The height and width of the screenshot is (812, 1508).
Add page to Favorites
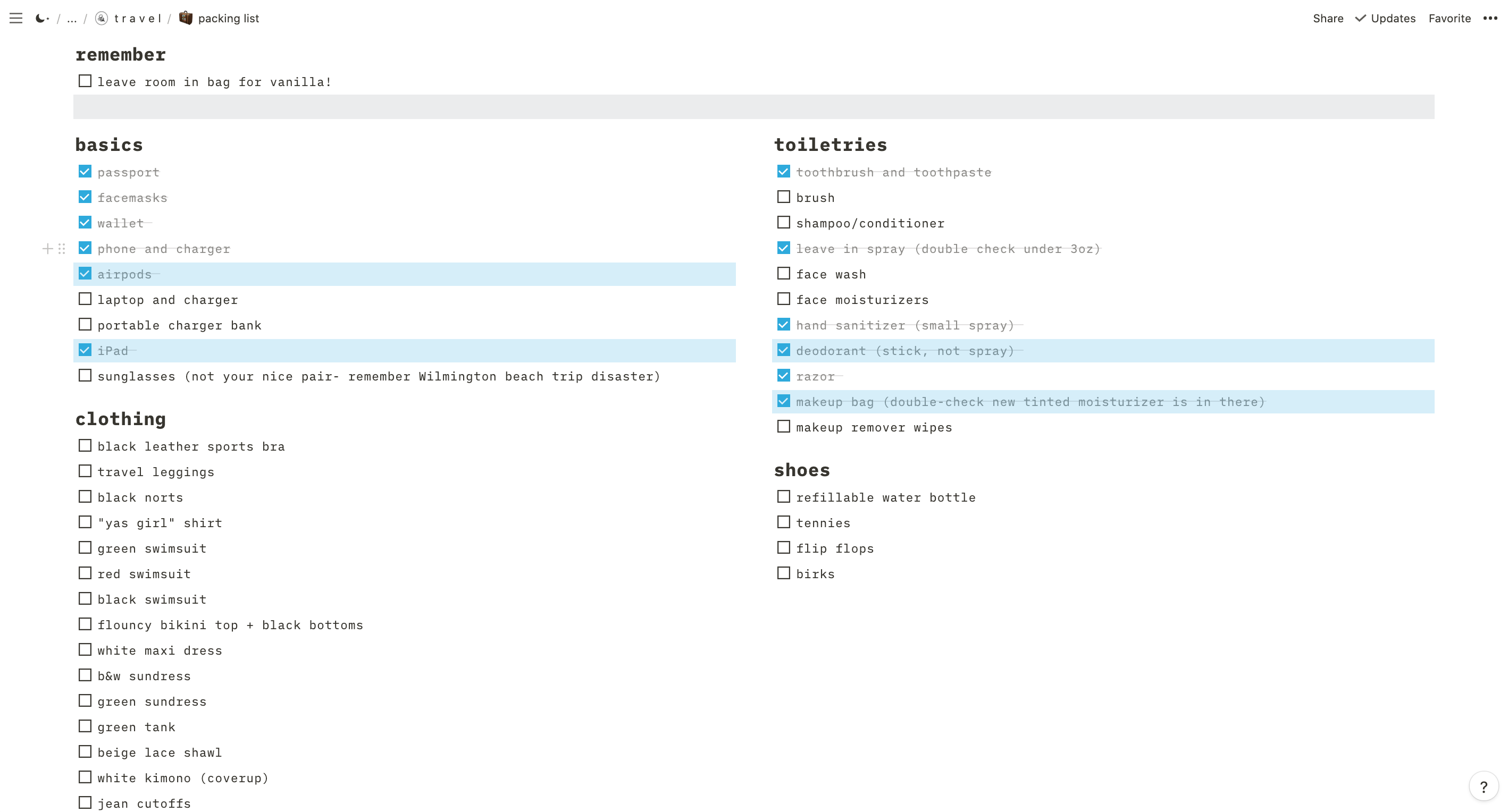1449,18
